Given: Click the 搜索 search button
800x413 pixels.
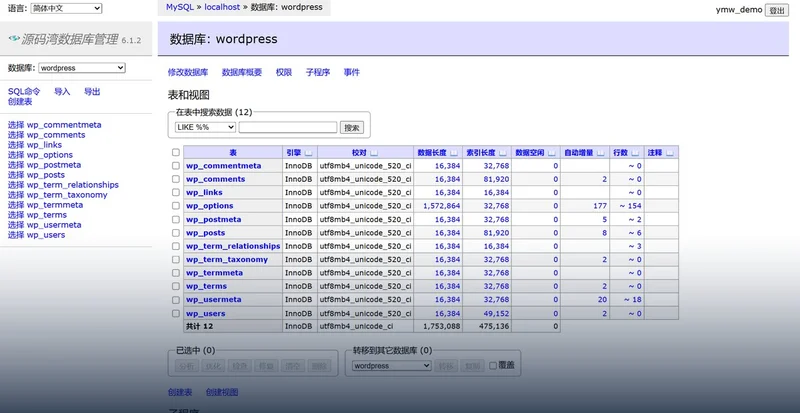Looking at the screenshot, I should (352, 128).
